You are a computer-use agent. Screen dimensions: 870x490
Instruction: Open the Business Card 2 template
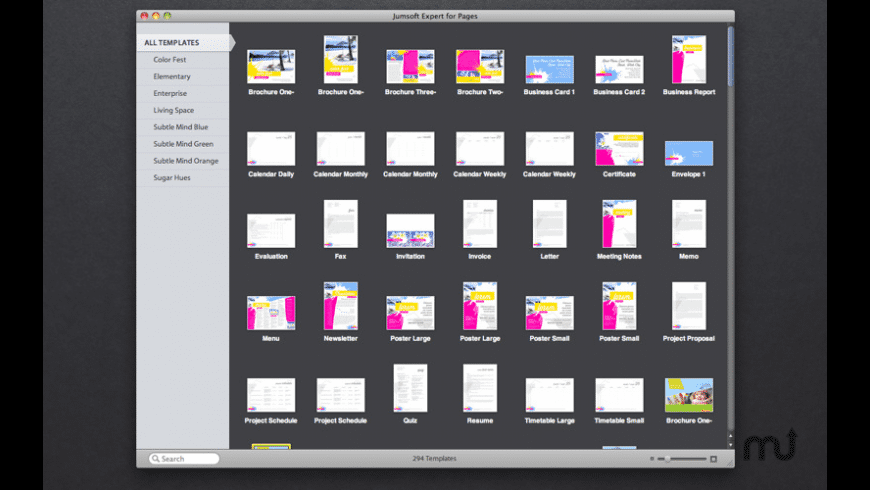pyautogui.click(x=619, y=69)
